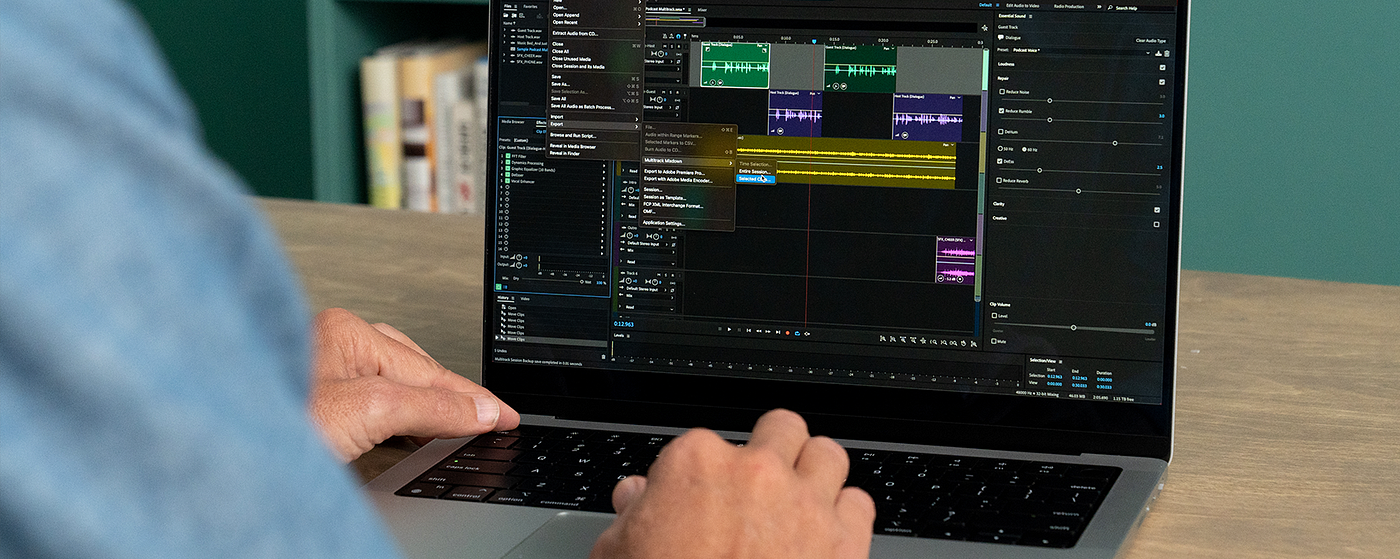Check the Mute checkbox under Clip Volume
The image size is (1400, 559).
click(994, 341)
